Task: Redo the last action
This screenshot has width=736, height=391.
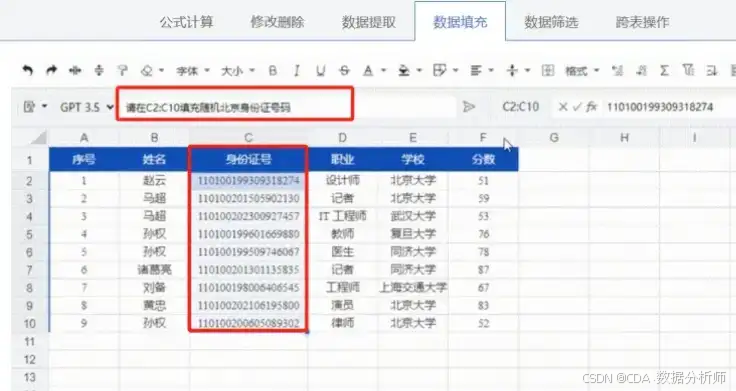Action: point(51,71)
